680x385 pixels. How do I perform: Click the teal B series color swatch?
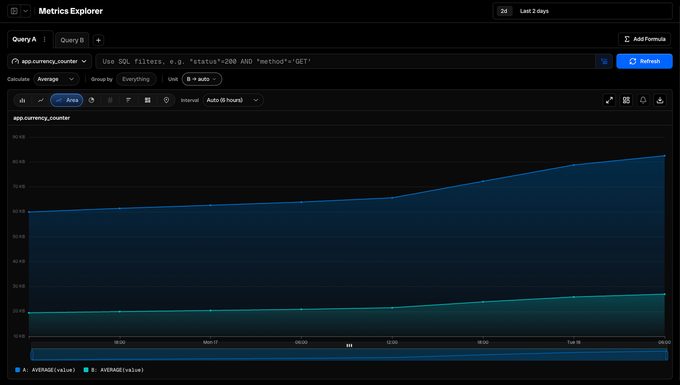86,370
